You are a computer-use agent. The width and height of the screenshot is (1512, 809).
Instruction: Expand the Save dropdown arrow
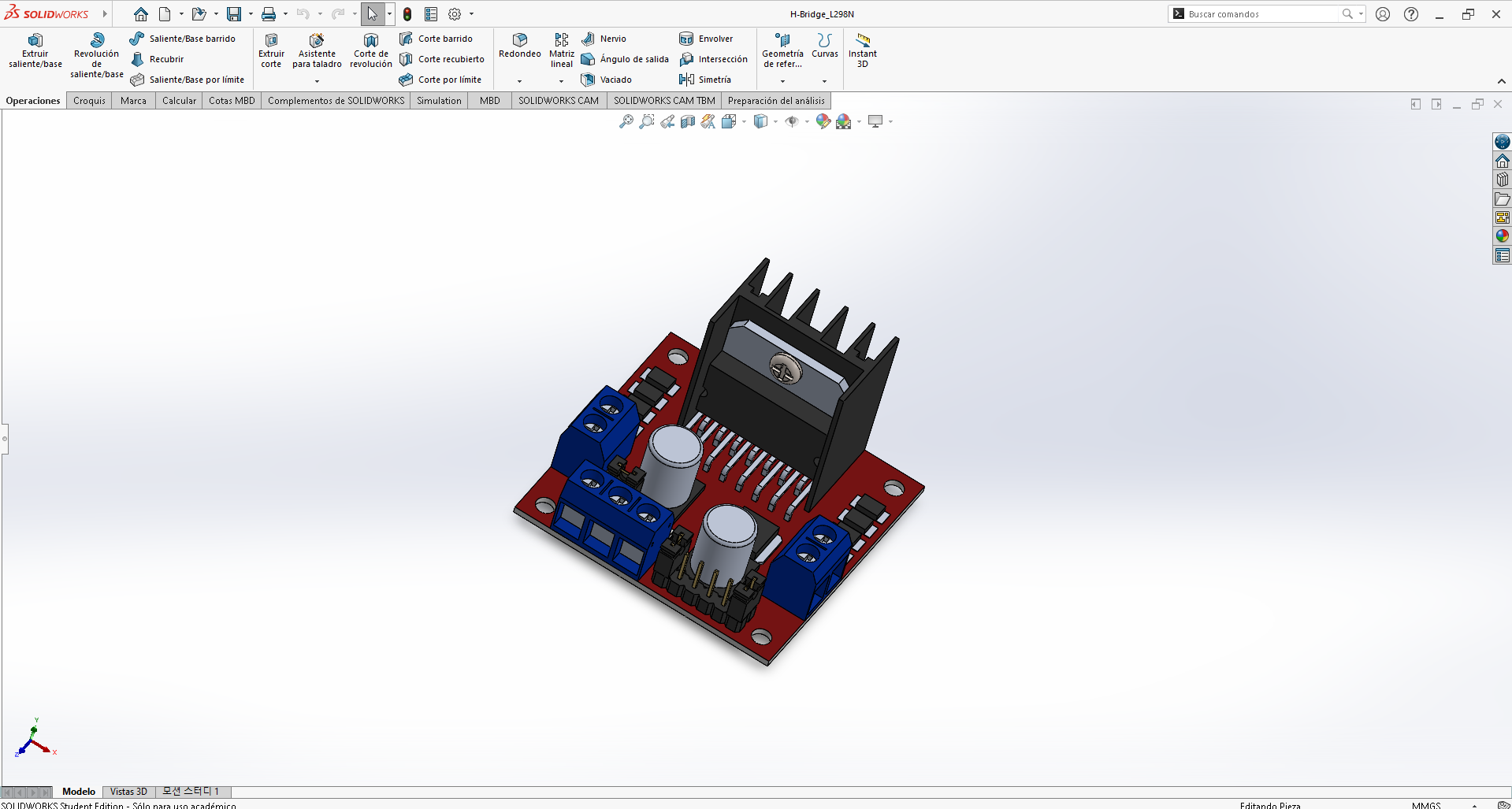click(251, 14)
